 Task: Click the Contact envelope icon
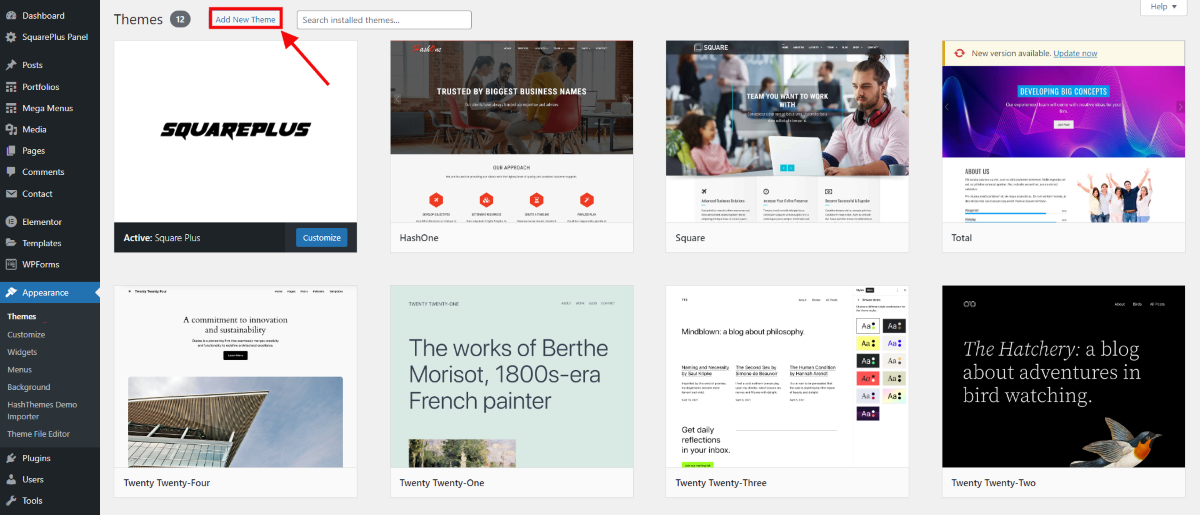click(10, 194)
